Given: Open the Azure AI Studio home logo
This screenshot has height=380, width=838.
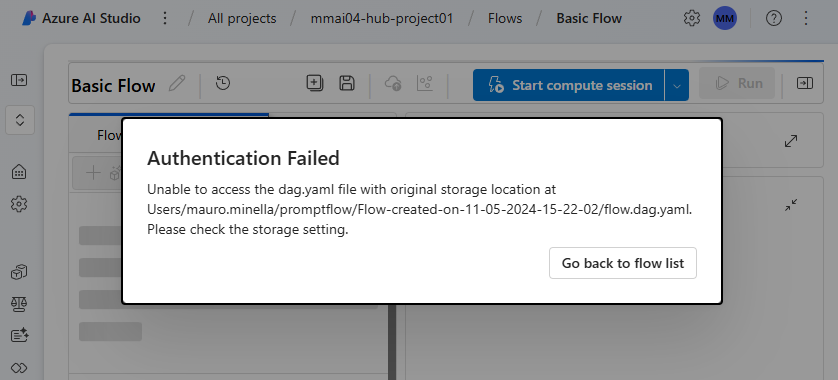Looking at the screenshot, I should (x=29, y=18).
